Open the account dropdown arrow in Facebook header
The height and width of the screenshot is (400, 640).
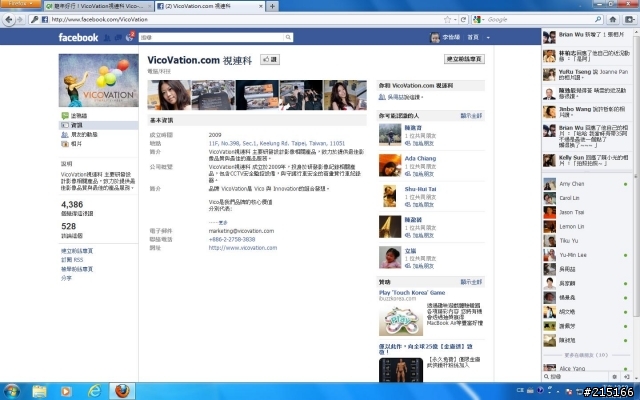pos(488,38)
